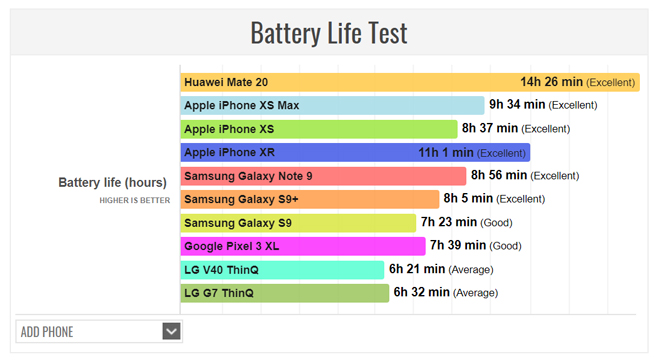This screenshot has height=363, width=654.
Task: Select the LG V40 ThinQ bar
Action: pyautogui.click(x=282, y=270)
